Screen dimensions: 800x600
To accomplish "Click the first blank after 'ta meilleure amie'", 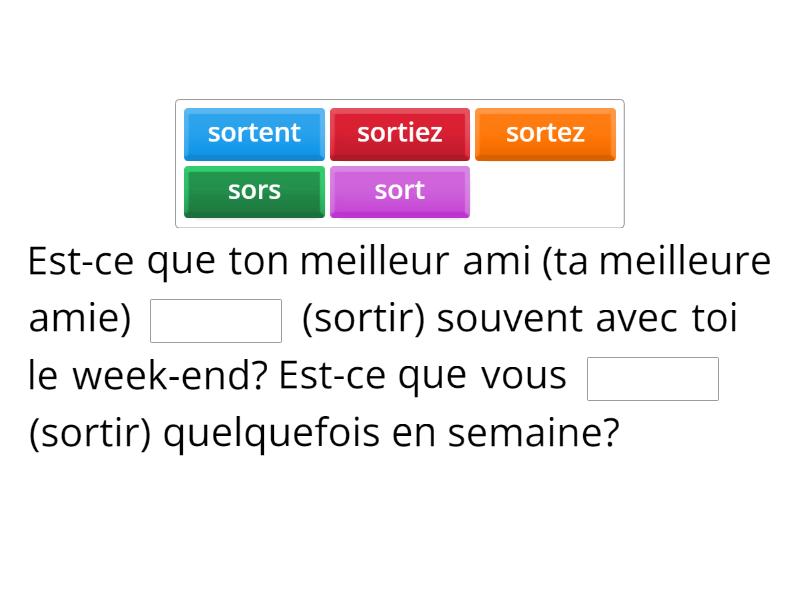I will click(216, 320).
